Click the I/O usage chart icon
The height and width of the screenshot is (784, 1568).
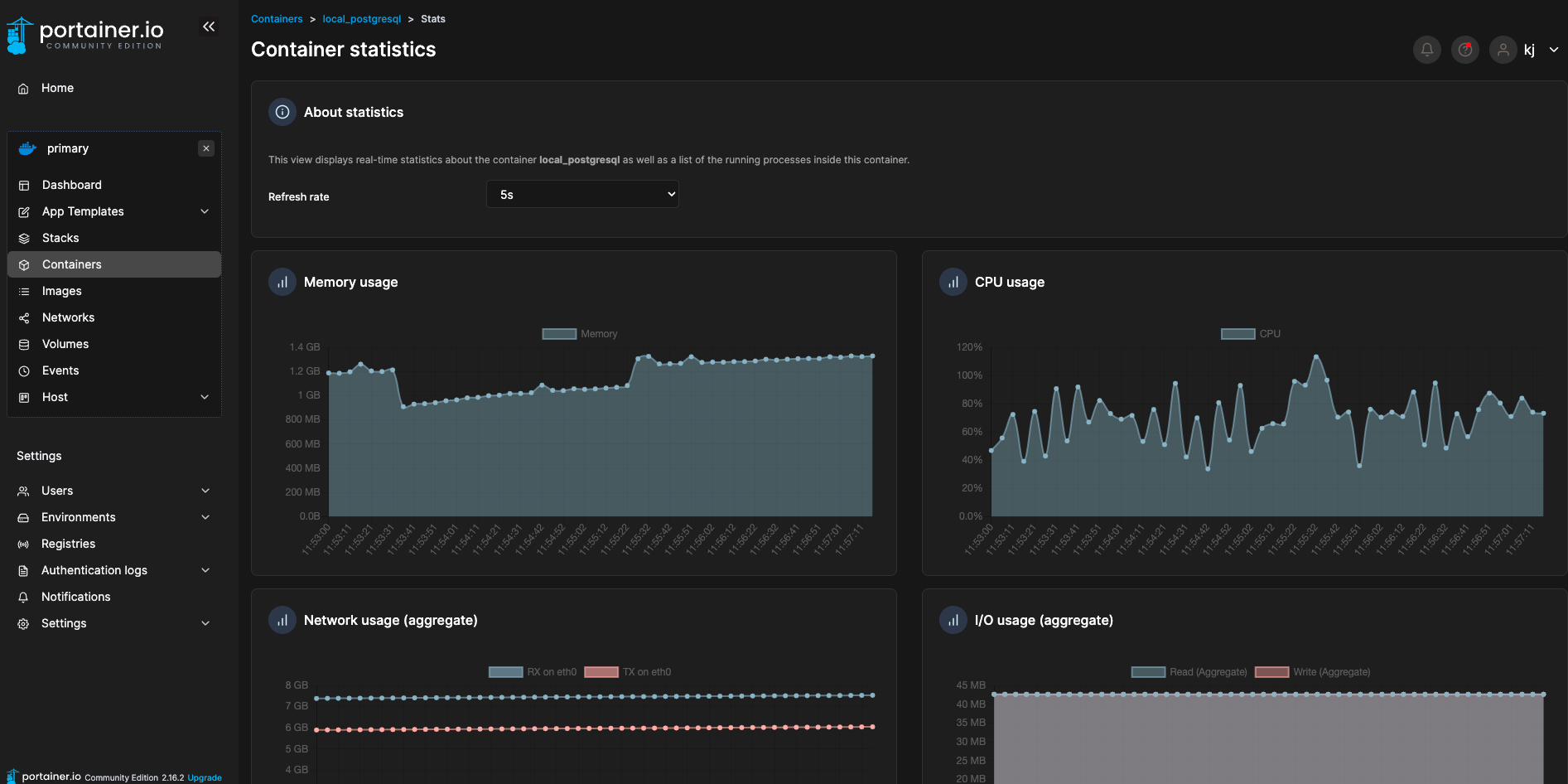pyautogui.click(x=953, y=620)
